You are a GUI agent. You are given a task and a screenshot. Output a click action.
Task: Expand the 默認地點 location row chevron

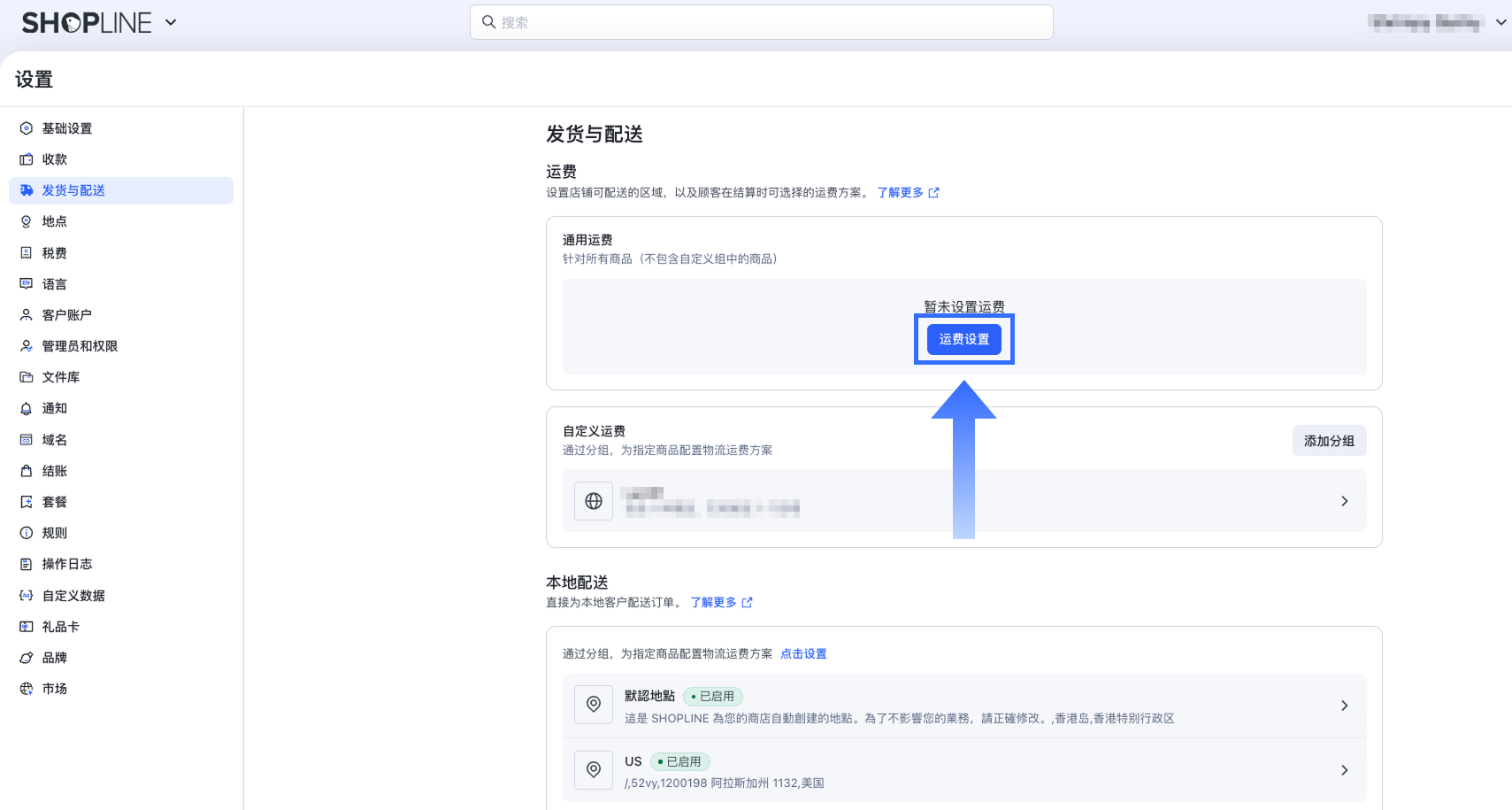(x=1344, y=706)
